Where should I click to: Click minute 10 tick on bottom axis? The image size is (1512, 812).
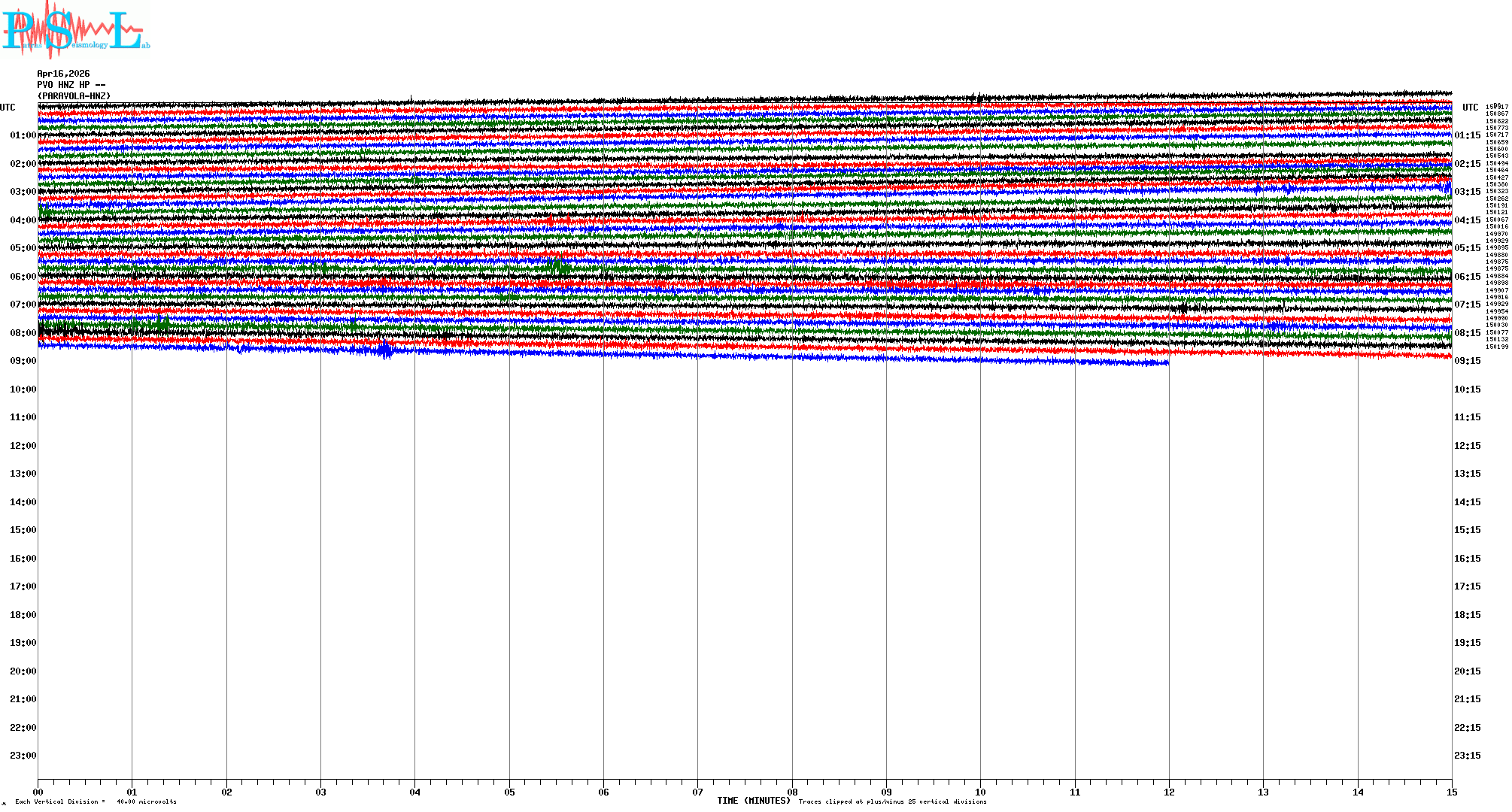[x=980, y=792]
